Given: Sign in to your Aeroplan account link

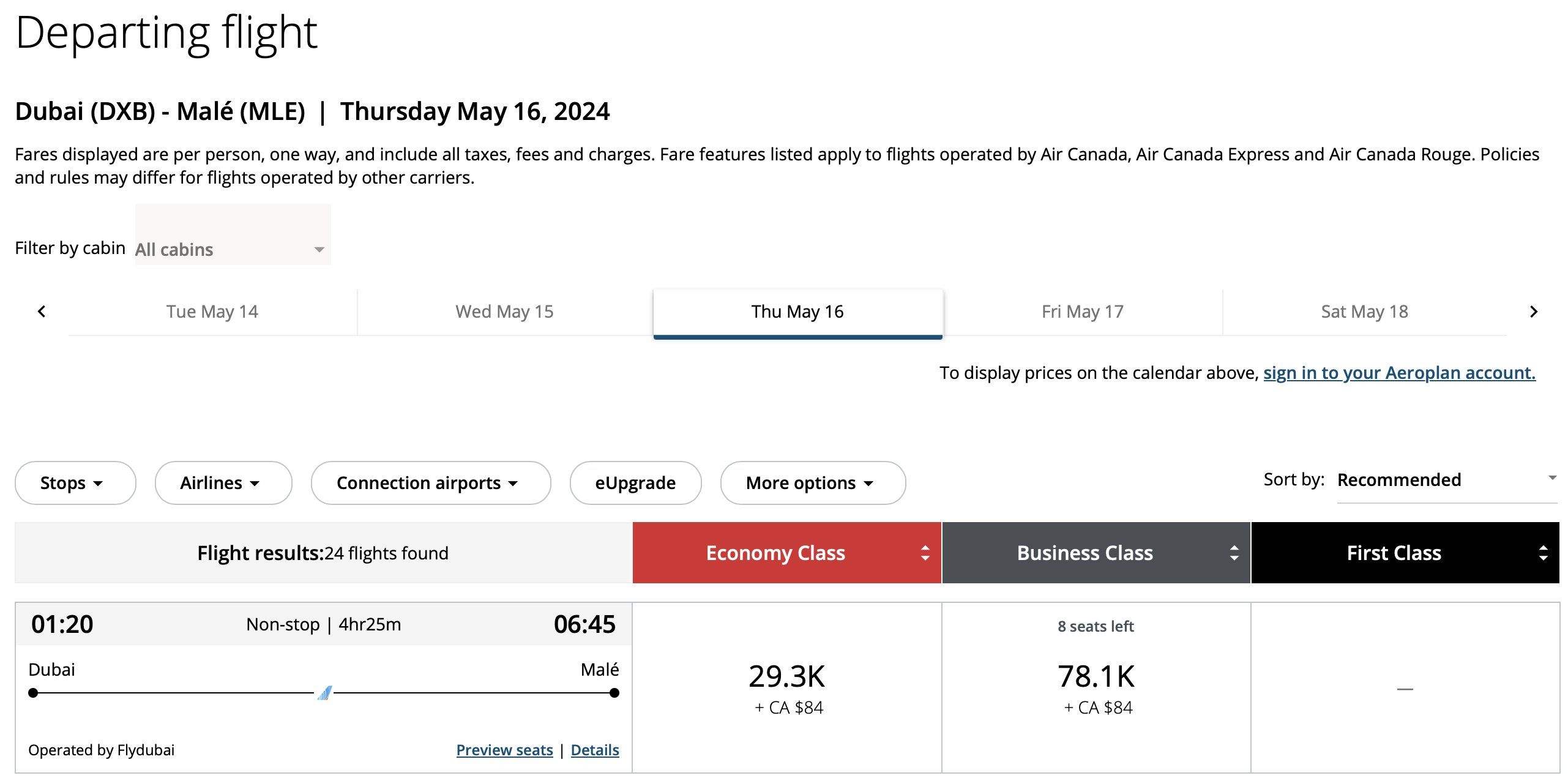Looking at the screenshot, I should (1400, 373).
